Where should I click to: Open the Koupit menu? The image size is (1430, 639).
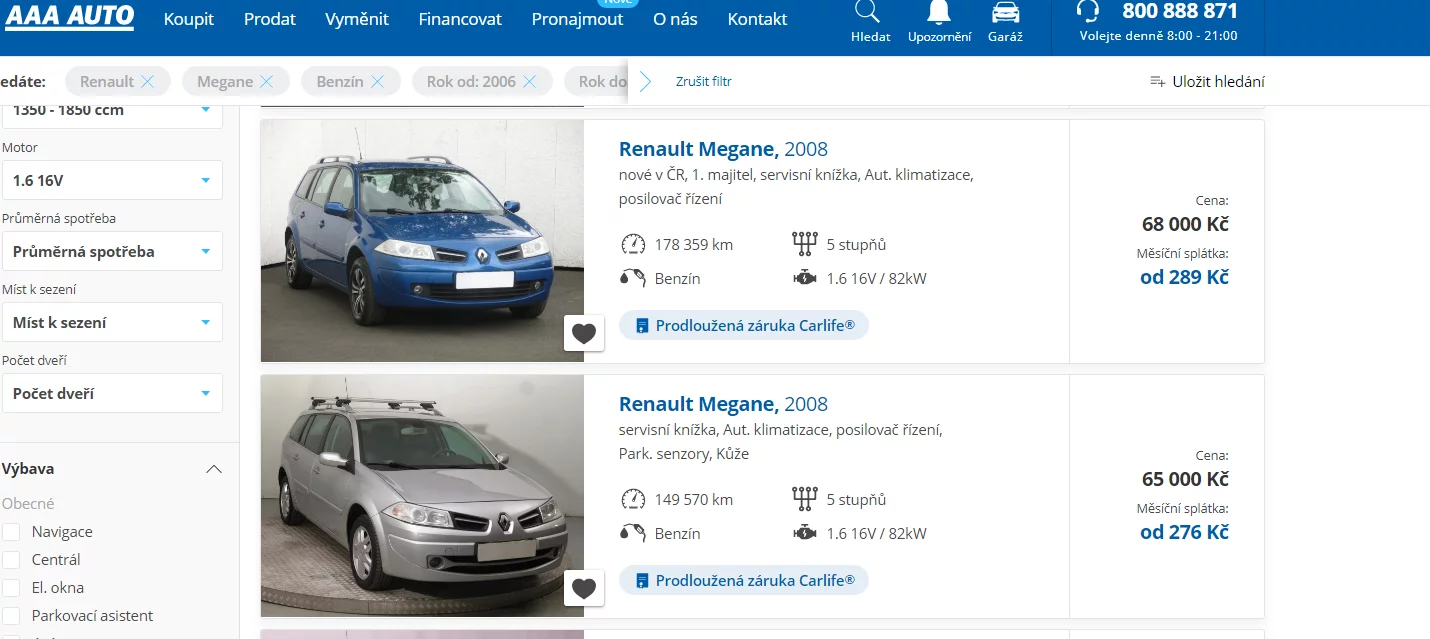(x=189, y=19)
